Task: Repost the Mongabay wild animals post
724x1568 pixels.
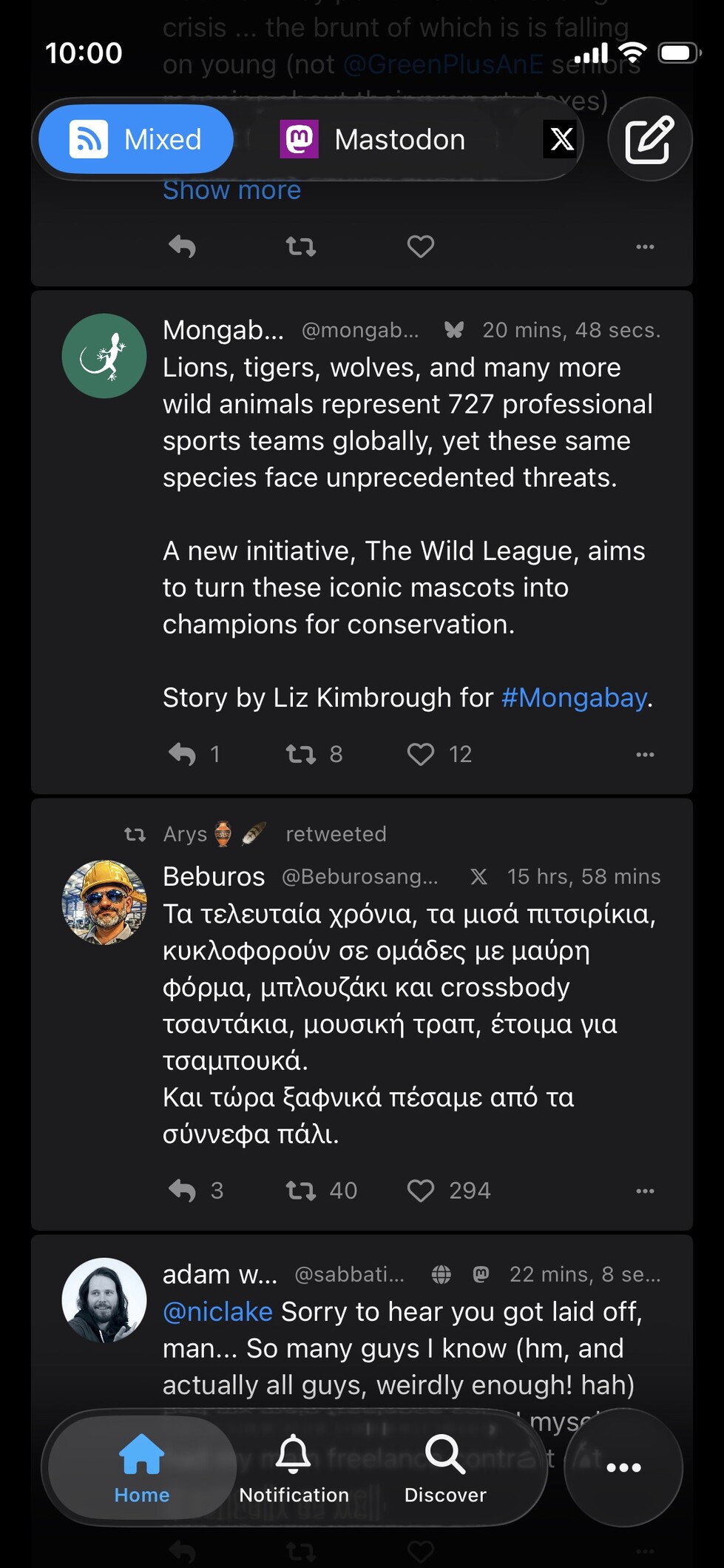Action: pyautogui.click(x=301, y=754)
